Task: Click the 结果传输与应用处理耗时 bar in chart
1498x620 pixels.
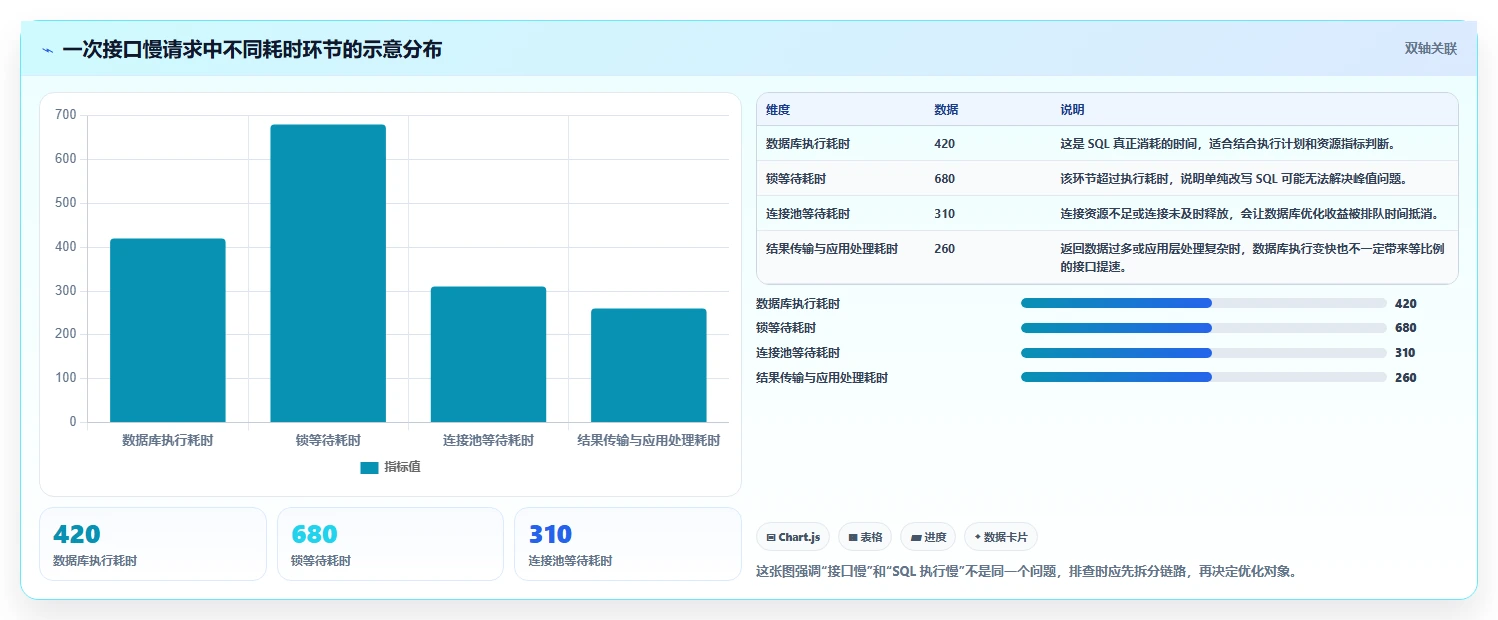Action: click(x=649, y=365)
